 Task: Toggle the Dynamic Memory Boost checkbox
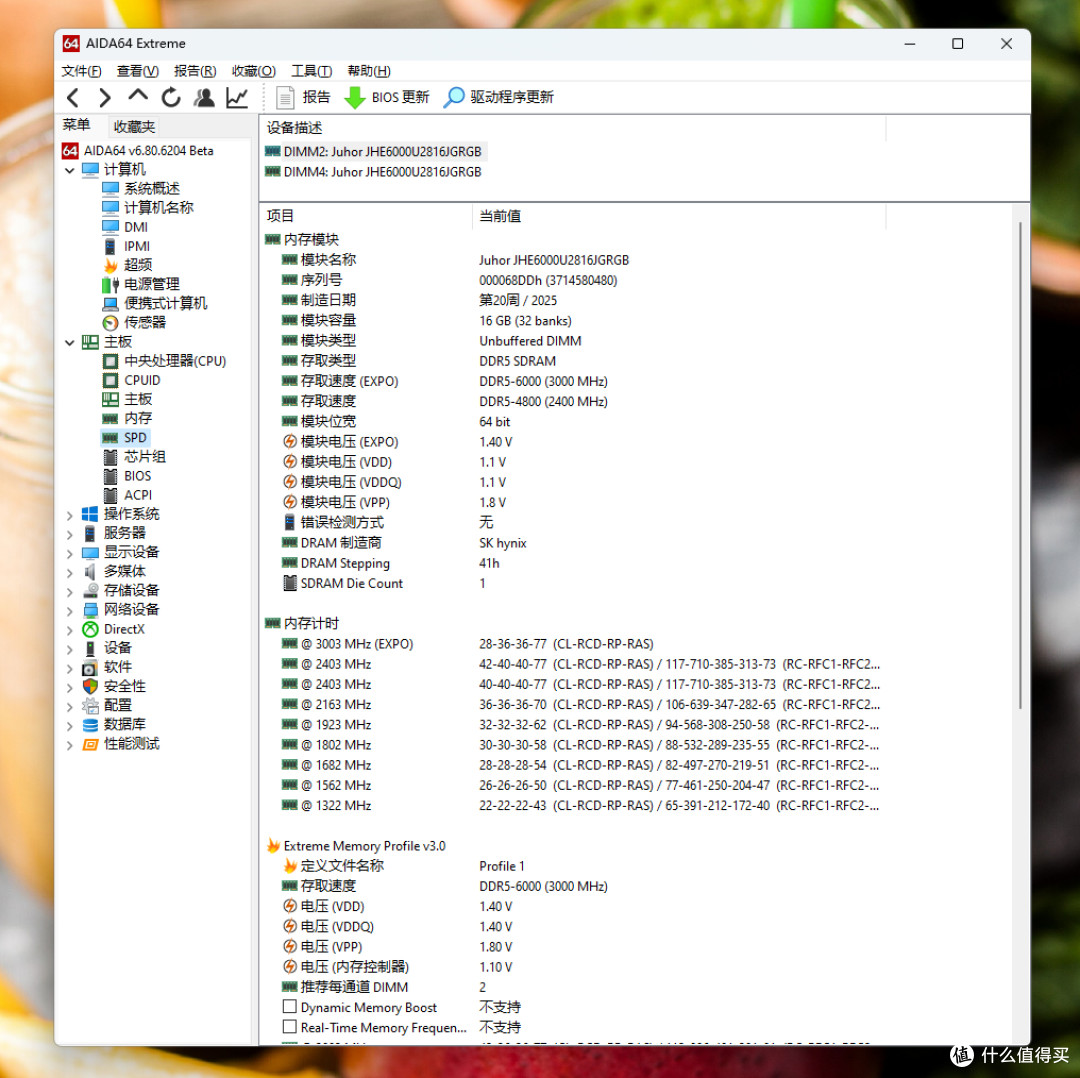pos(290,1007)
